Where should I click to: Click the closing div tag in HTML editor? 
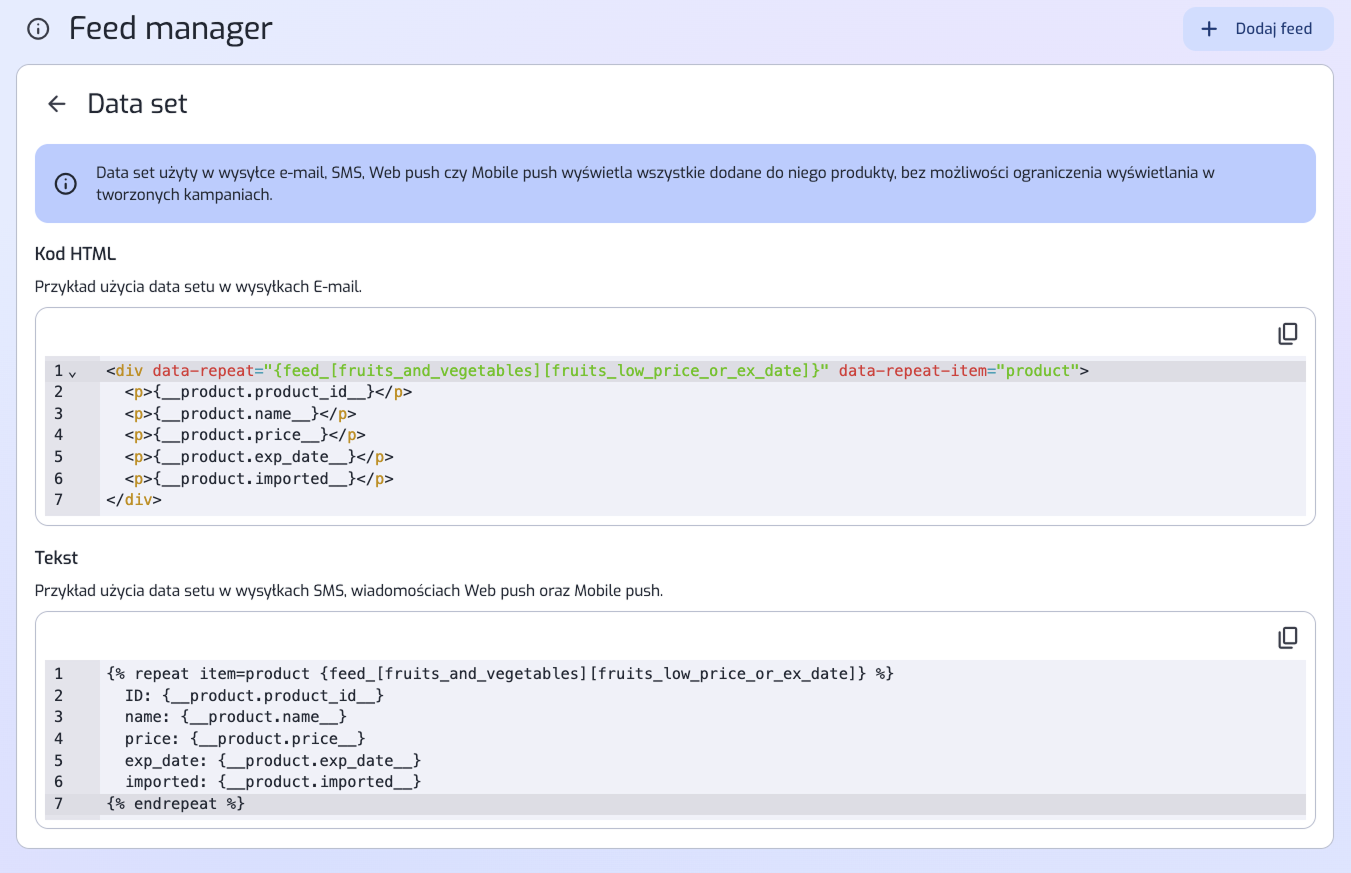point(134,500)
